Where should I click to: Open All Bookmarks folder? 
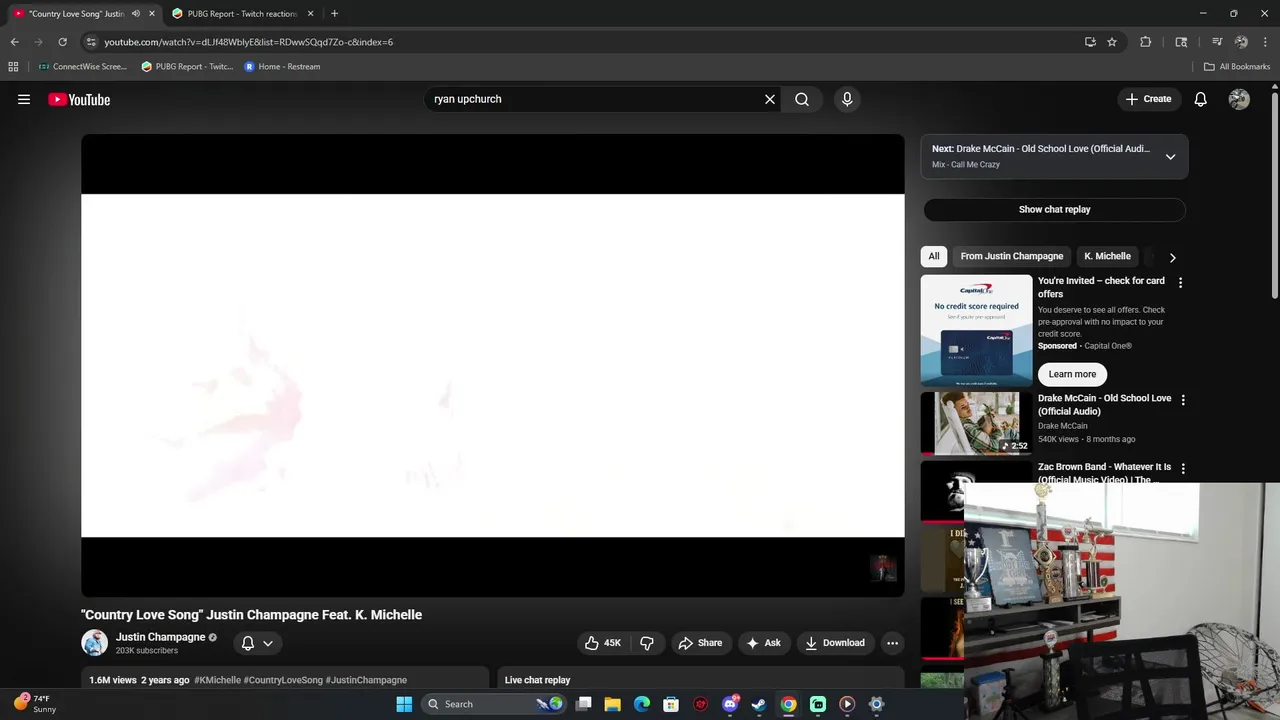coord(1237,67)
